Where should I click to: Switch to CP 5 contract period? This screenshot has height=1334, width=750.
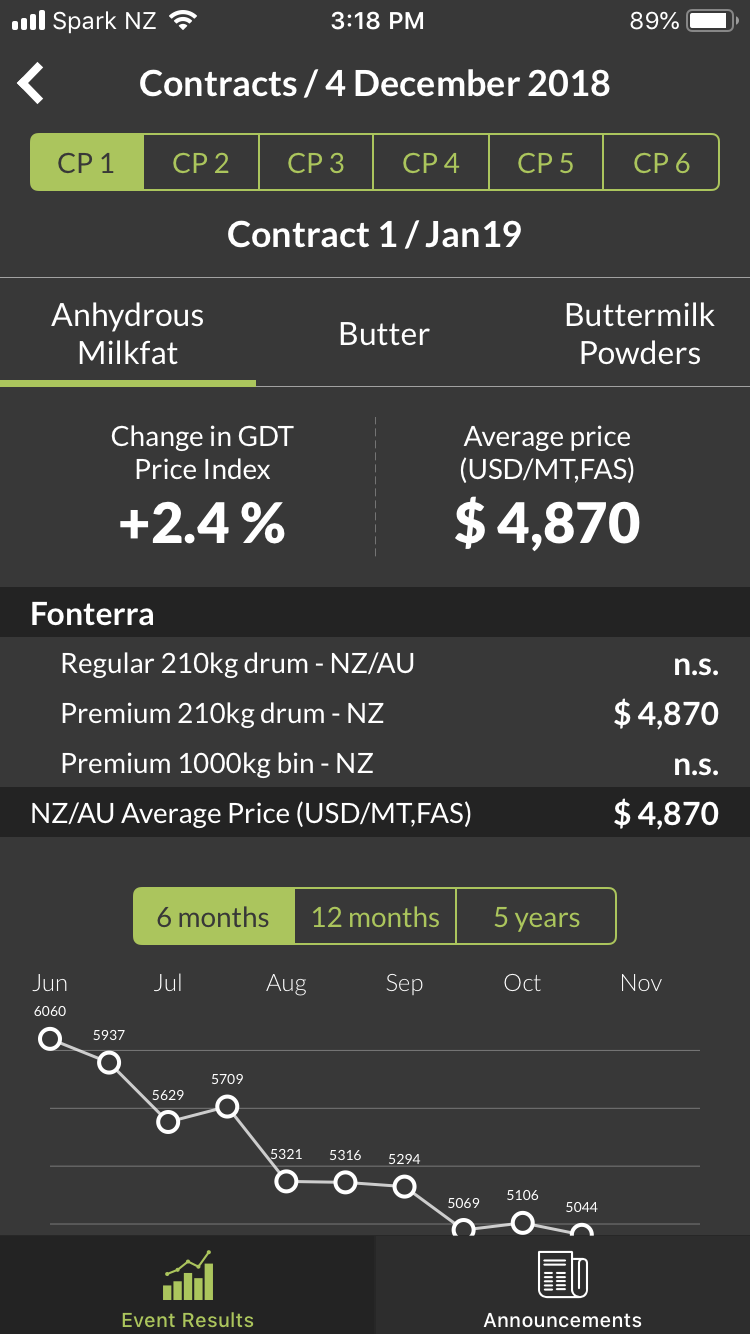(546, 162)
